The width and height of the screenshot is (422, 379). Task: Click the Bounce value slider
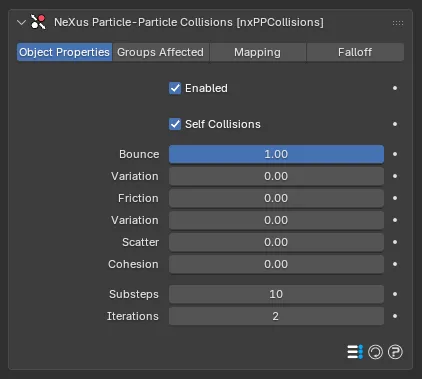[x=276, y=154]
